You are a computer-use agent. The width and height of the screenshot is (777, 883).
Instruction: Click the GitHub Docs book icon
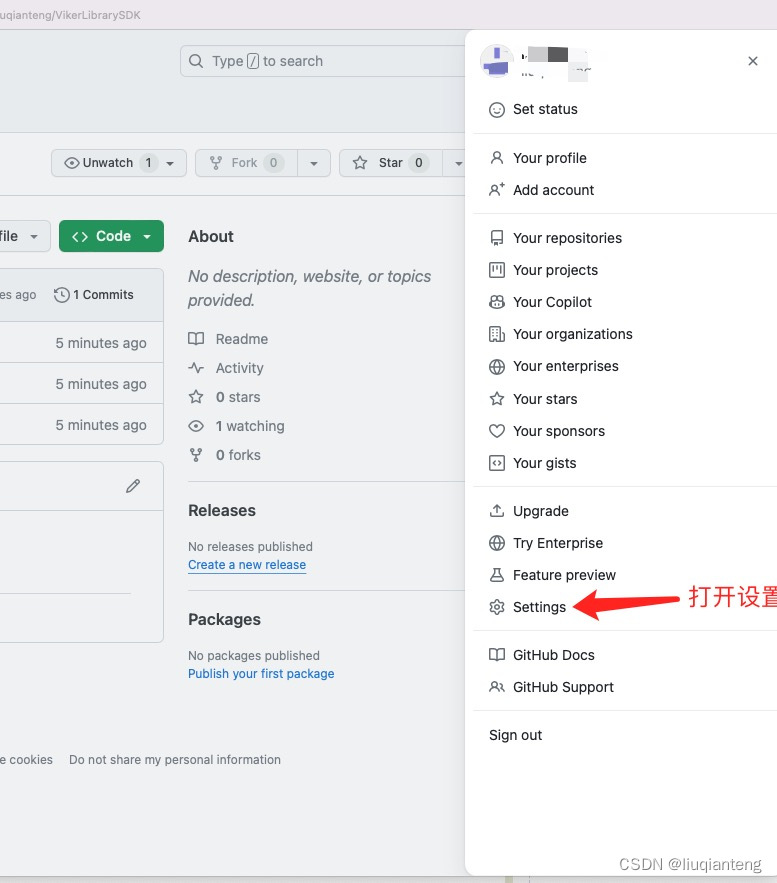click(497, 654)
